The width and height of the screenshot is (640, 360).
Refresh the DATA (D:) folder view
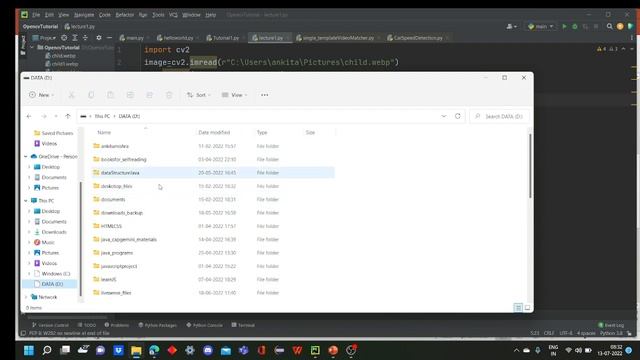point(458,116)
